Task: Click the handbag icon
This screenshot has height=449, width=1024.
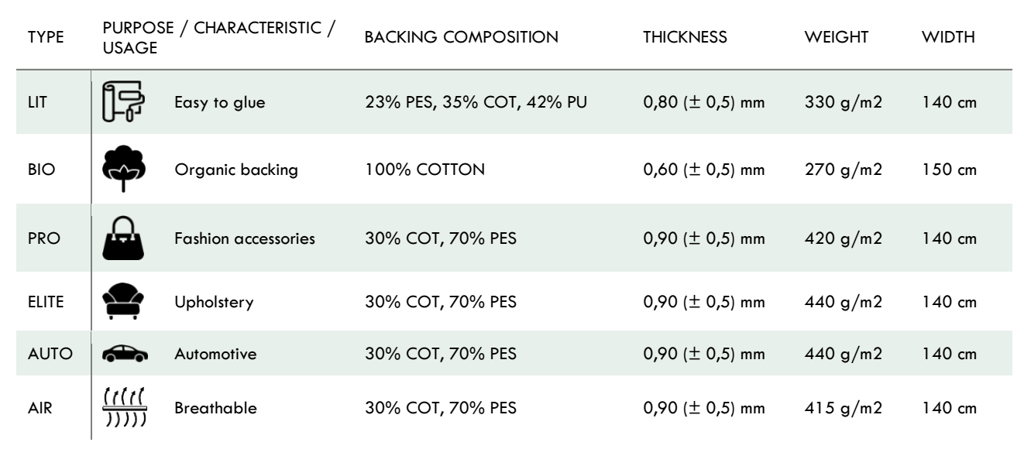Action: (x=124, y=238)
